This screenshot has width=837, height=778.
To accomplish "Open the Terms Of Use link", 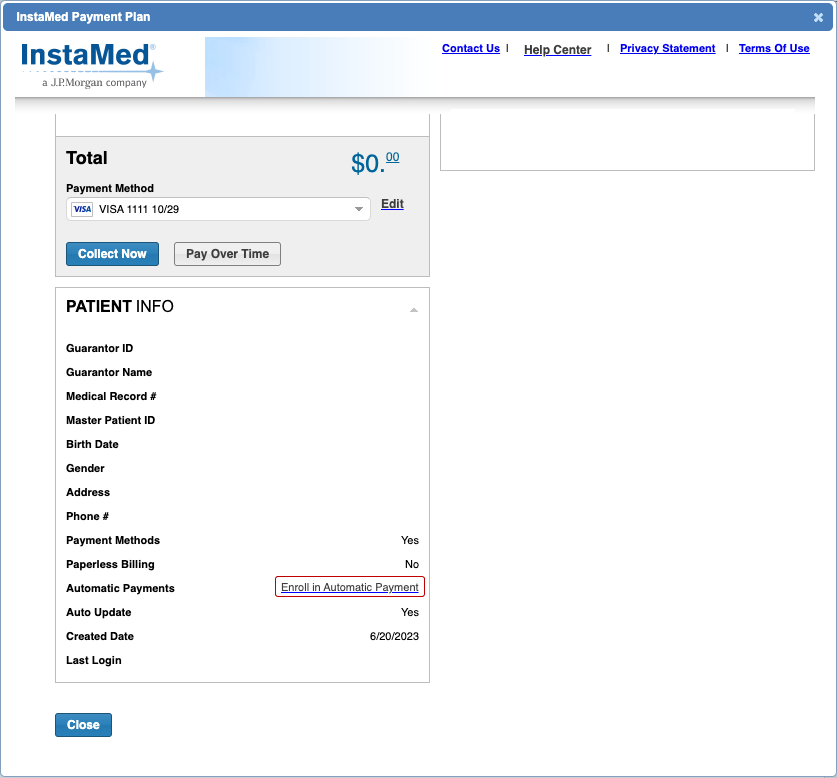I will click(774, 49).
